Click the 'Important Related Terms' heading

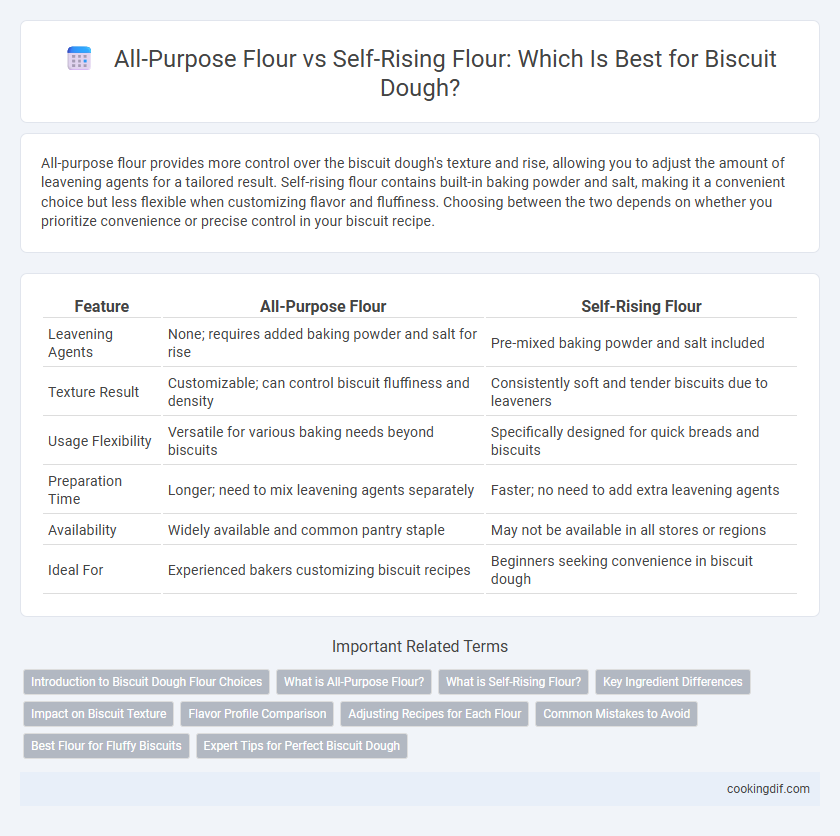click(x=420, y=646)
